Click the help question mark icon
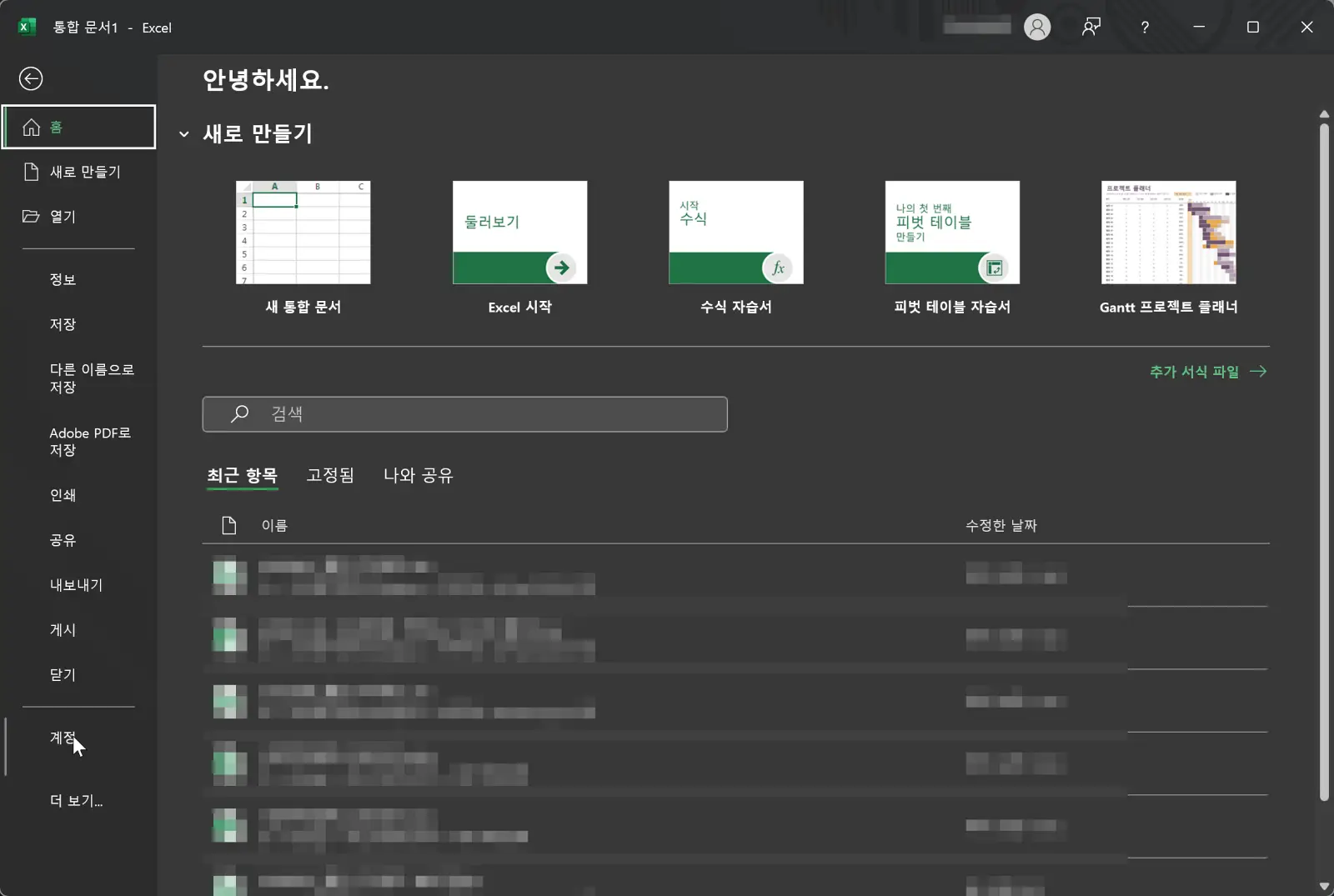 pos(1145,28)
